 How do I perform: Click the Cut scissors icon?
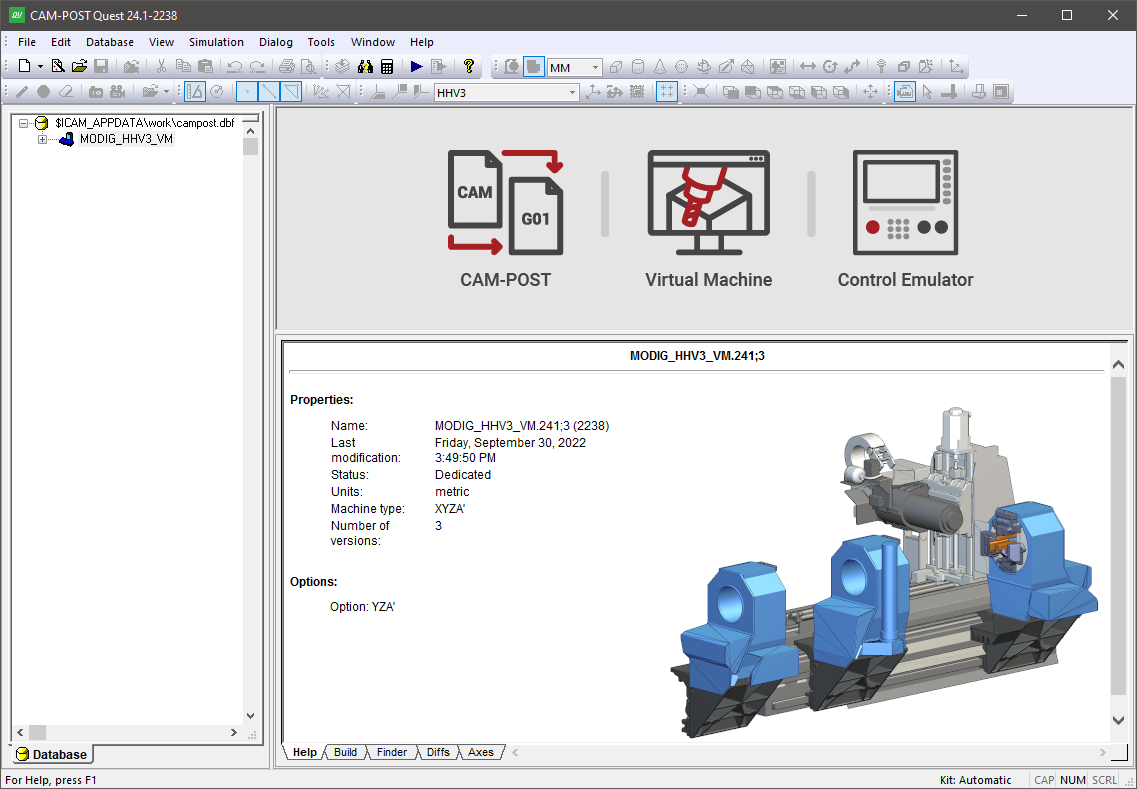click(x=161, y=67)
